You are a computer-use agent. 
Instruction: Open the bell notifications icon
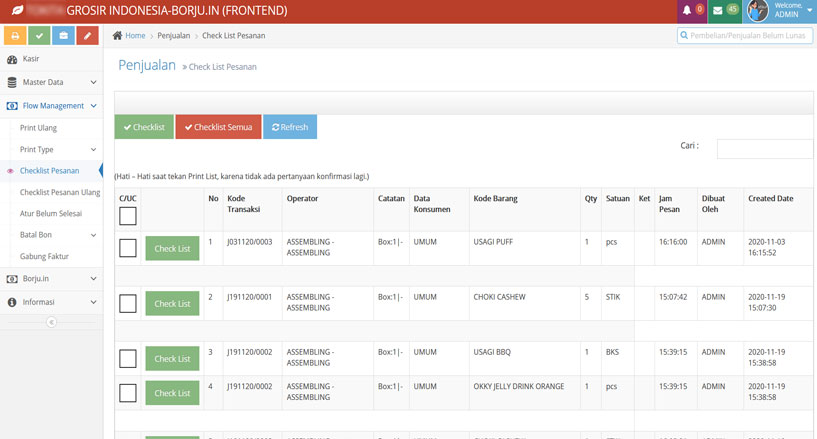[687, 10]
